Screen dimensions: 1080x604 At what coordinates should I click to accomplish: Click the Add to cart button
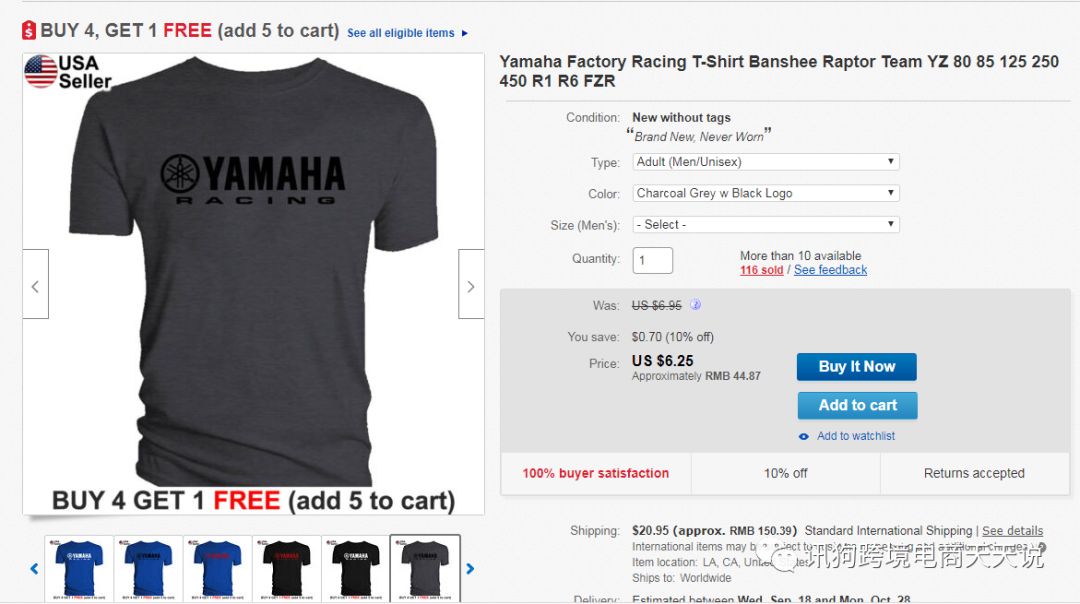coord(857,405)
